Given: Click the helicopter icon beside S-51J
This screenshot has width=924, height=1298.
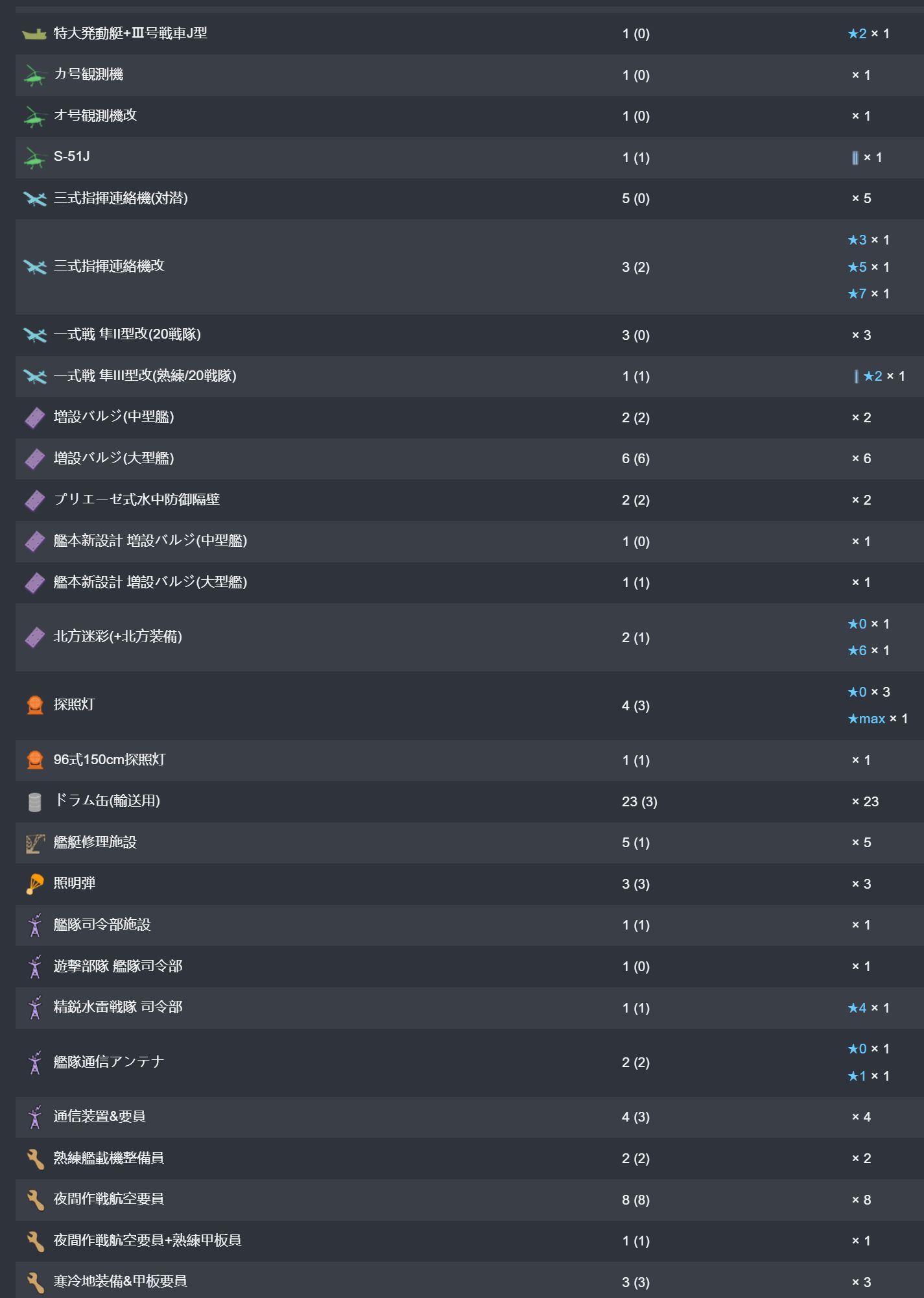Looking at the screenshot, I should (x=34, y=158).
